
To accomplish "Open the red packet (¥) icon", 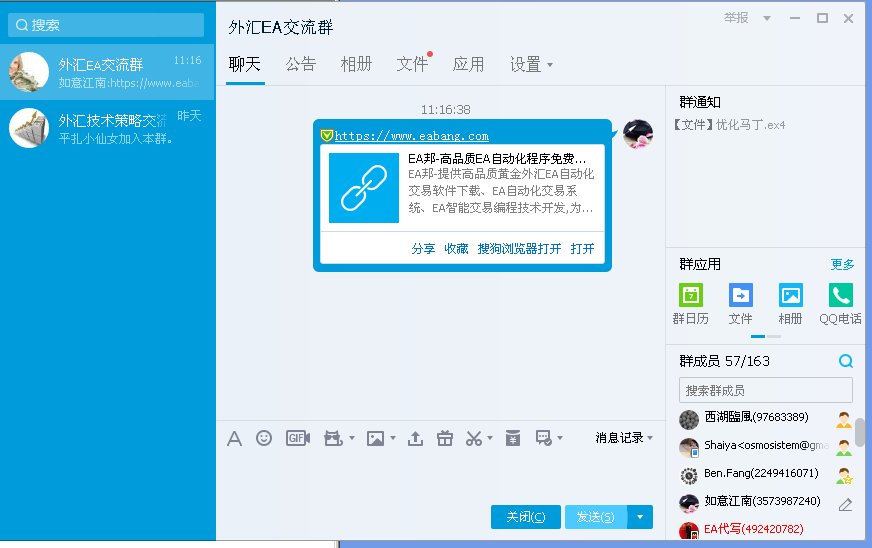I will coord(513,438).
